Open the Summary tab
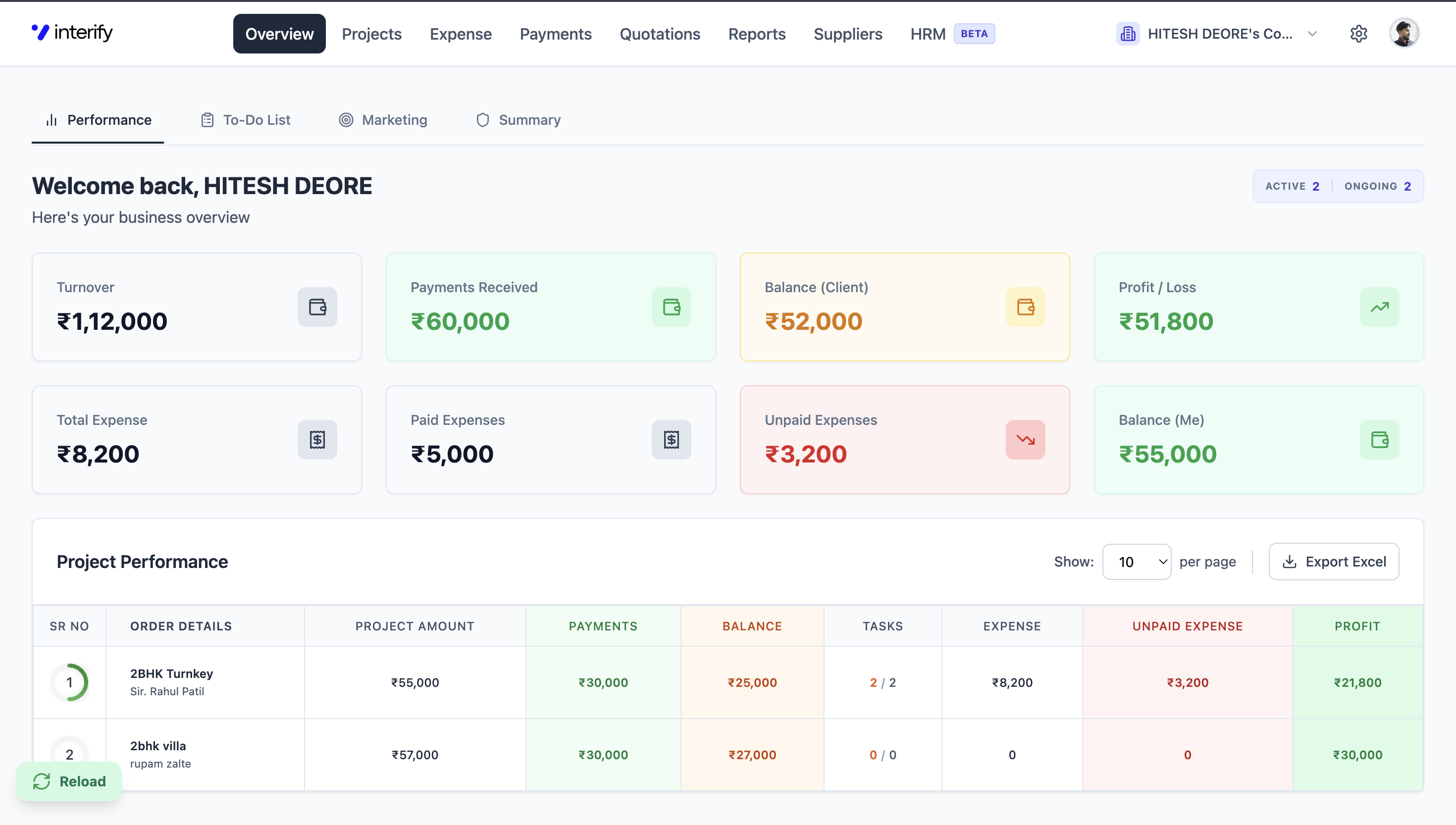Screen dimensions: 1456x825 click(x=519, y=120)
